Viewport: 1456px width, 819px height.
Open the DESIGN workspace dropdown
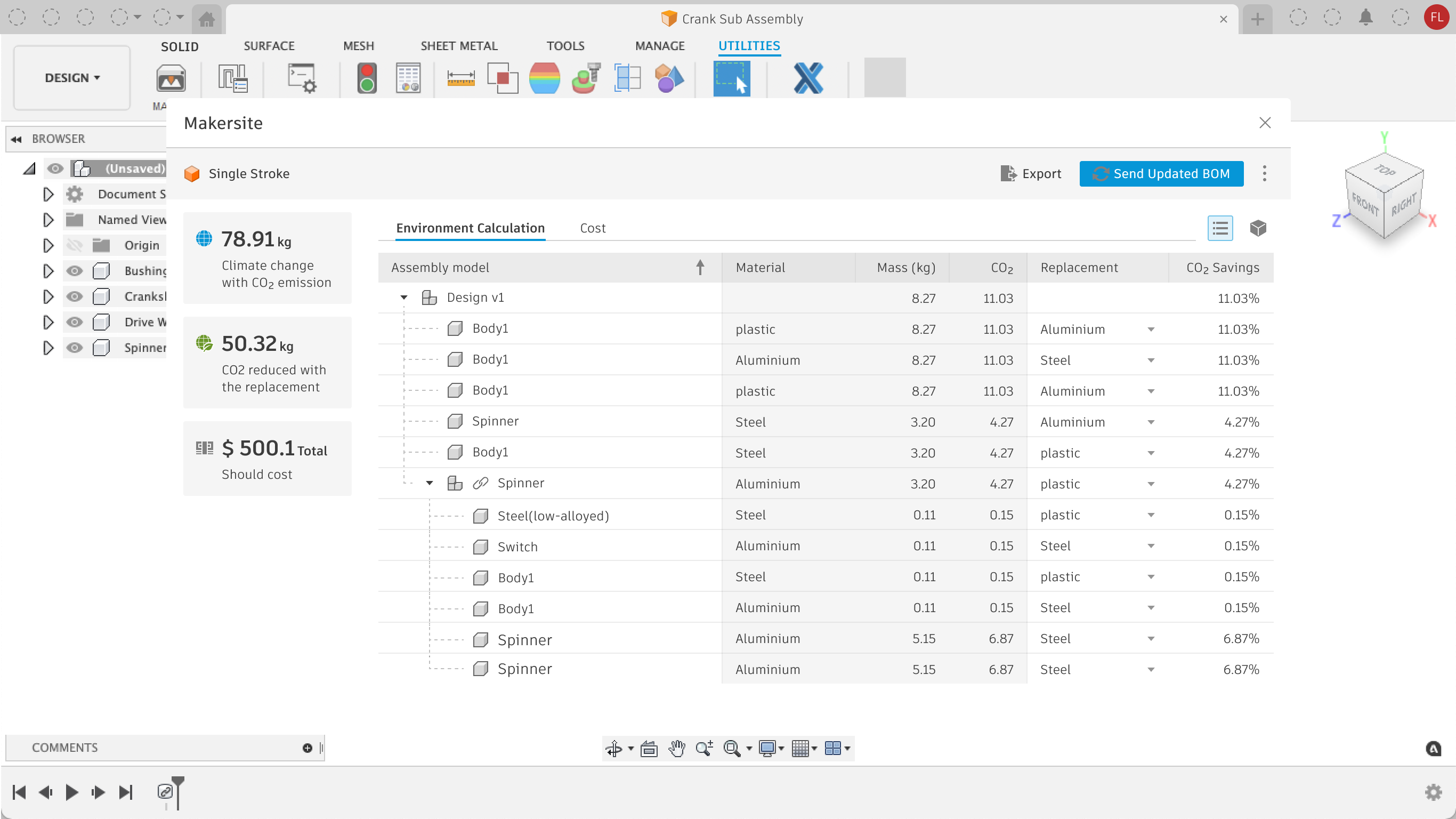tap(72, 78)
